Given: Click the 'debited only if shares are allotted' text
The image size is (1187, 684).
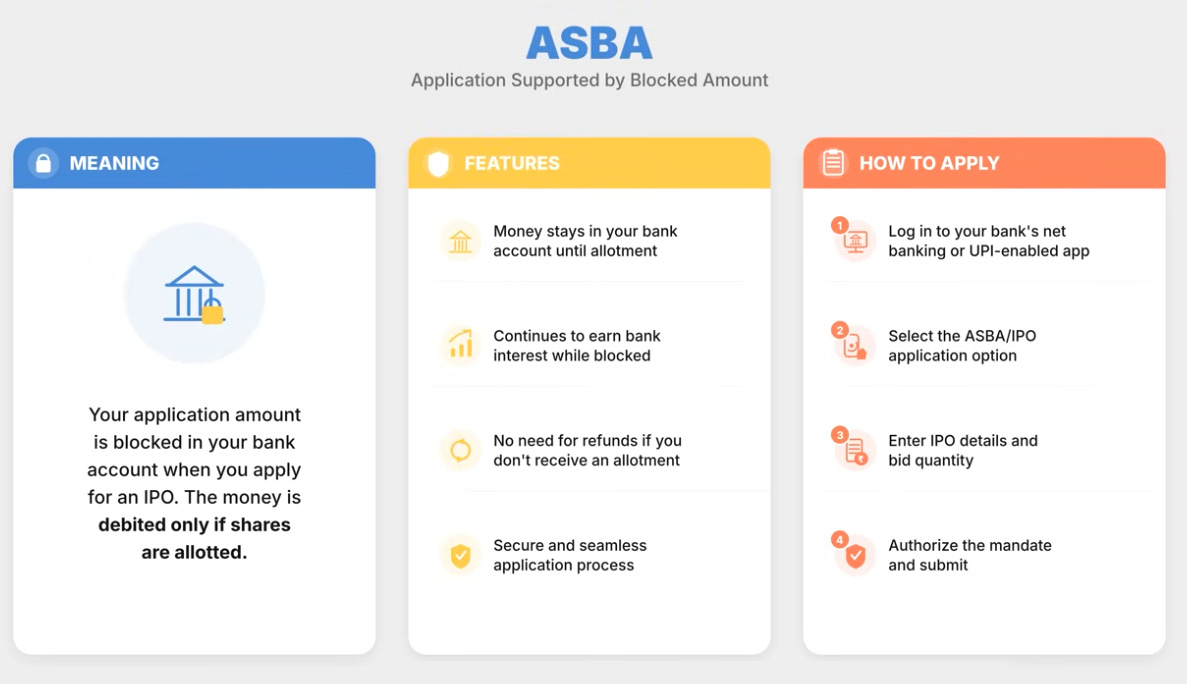Looking at the screenshot, I should click(195, 538).
